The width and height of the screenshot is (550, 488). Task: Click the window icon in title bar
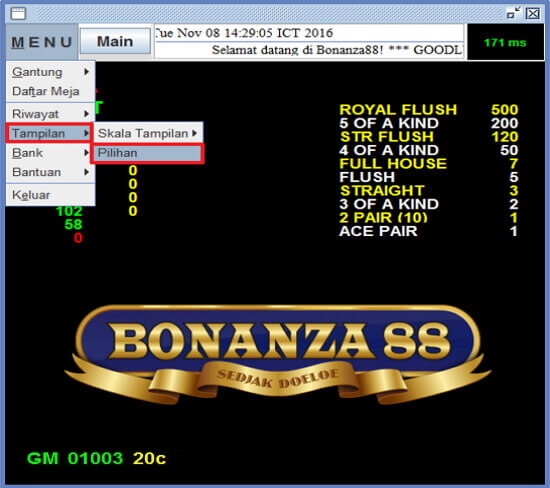pyautogui.click(x=18, y=14)
